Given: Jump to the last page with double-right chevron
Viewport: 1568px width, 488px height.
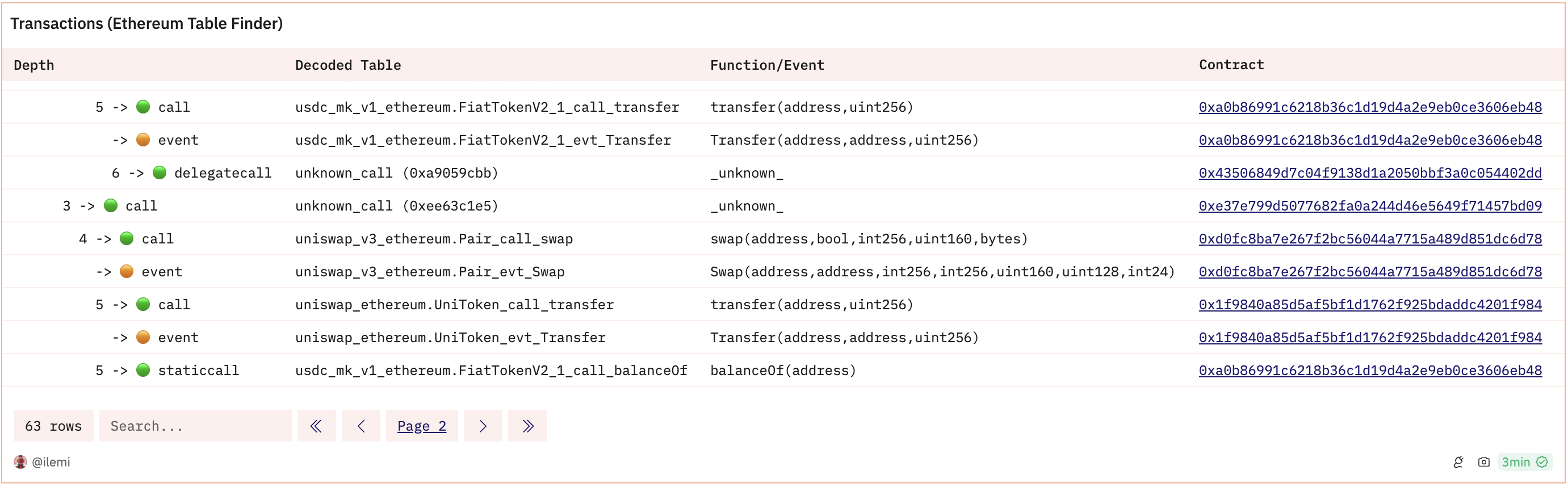Looking at the screenshot, I should coord(527,426).
